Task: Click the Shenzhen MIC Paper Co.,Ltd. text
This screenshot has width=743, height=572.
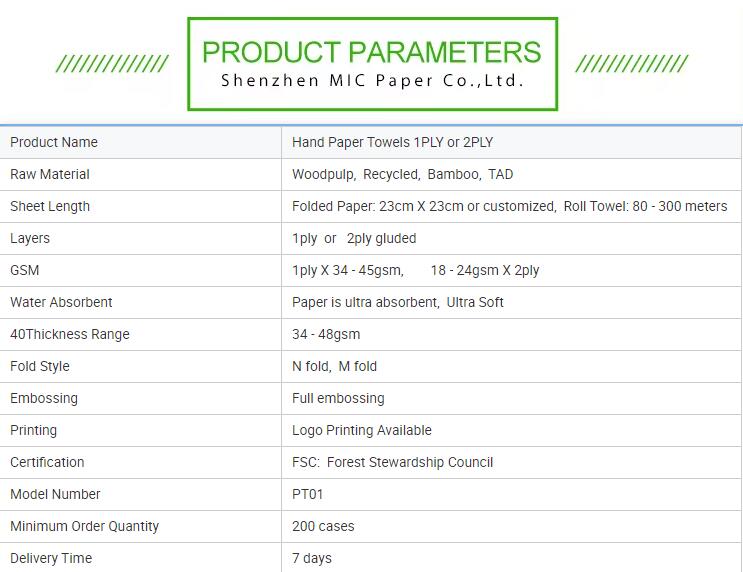Action: tap(372, 81)
